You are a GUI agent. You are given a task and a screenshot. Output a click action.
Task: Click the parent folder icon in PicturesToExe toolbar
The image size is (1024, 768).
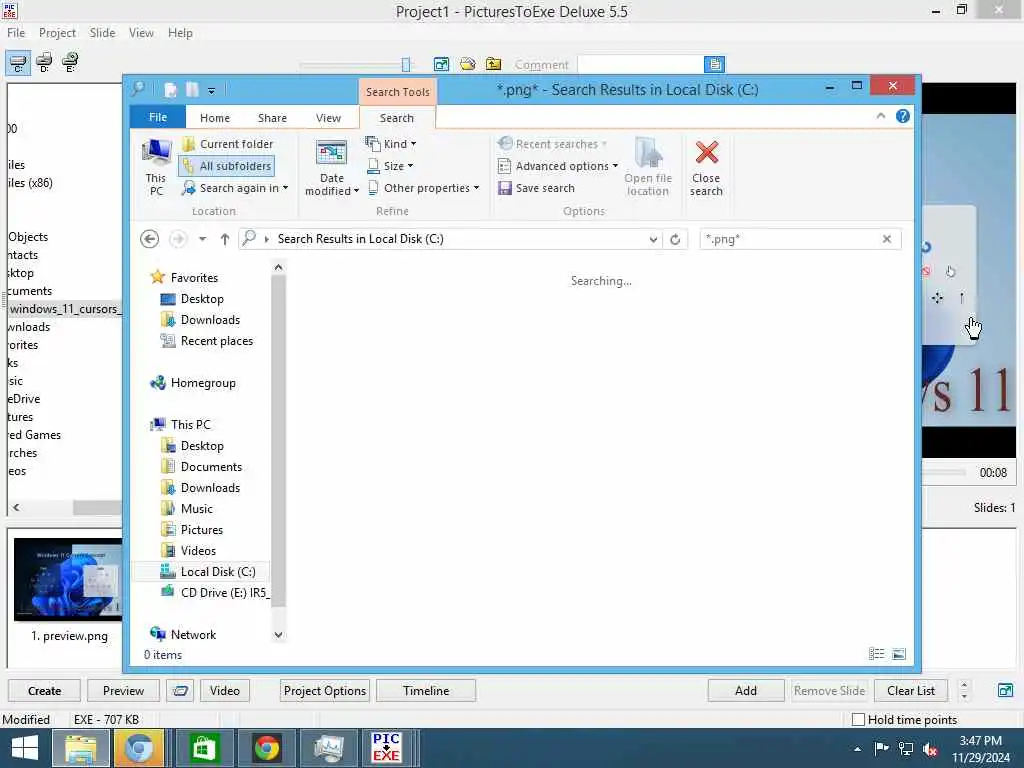pos(494,64)
